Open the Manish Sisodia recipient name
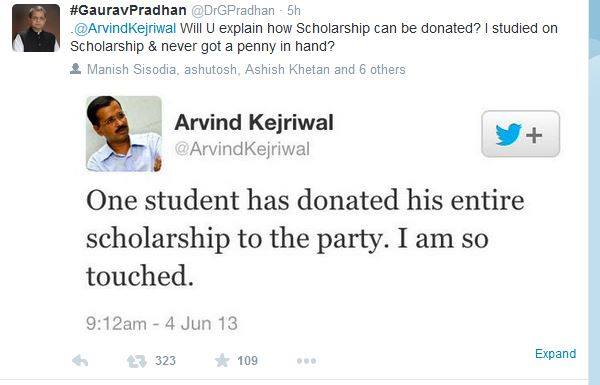This screenshot has height=385, width=600. [131, 69]
